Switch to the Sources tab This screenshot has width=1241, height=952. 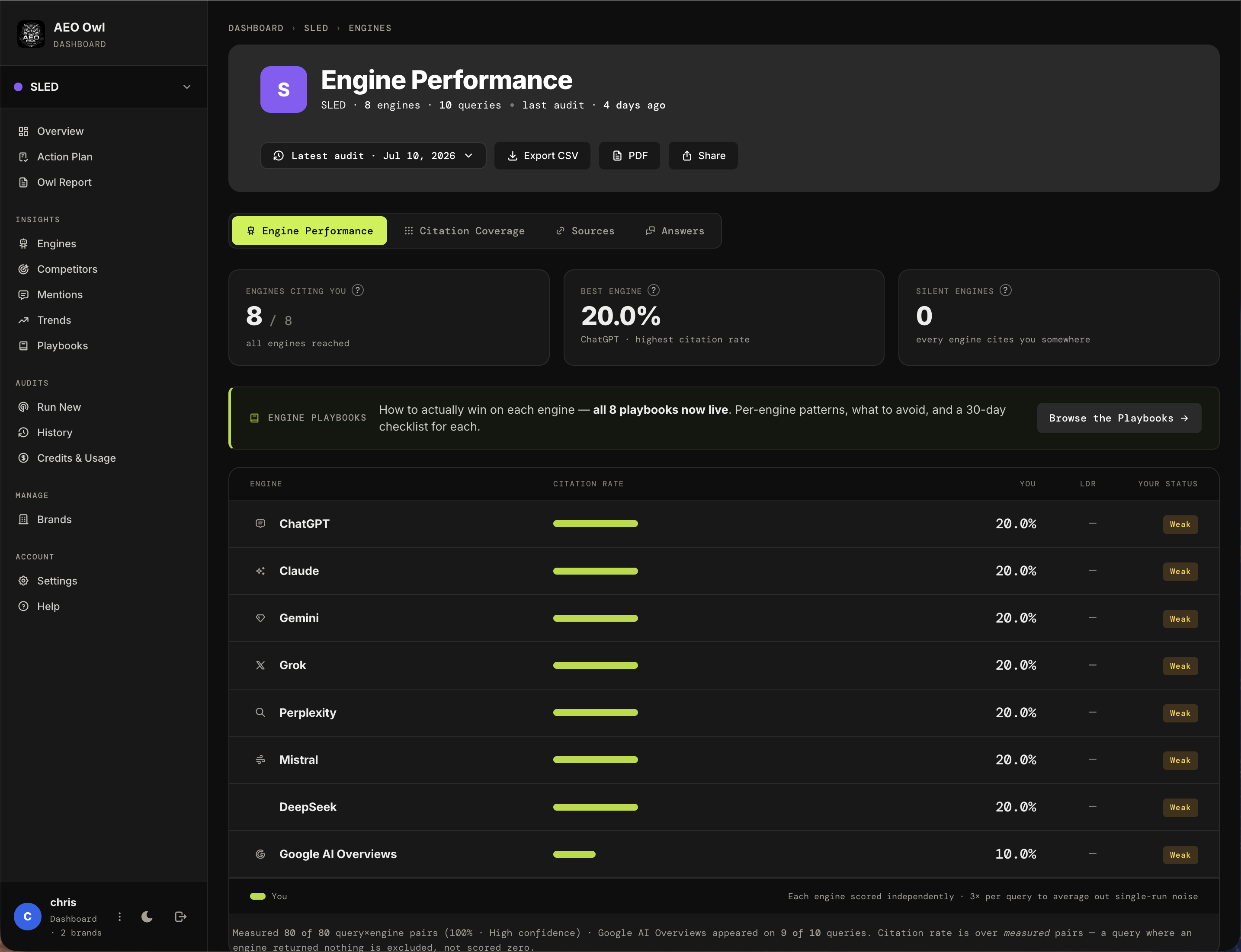pos(585,230)
